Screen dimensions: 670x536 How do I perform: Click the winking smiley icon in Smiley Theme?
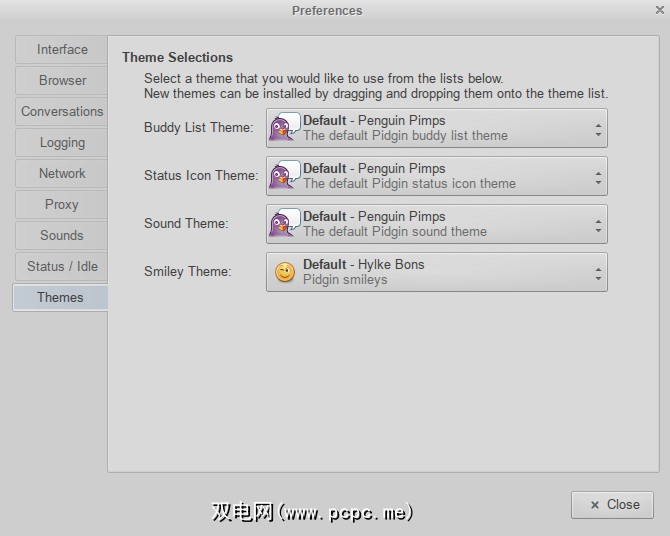[285, 272]
